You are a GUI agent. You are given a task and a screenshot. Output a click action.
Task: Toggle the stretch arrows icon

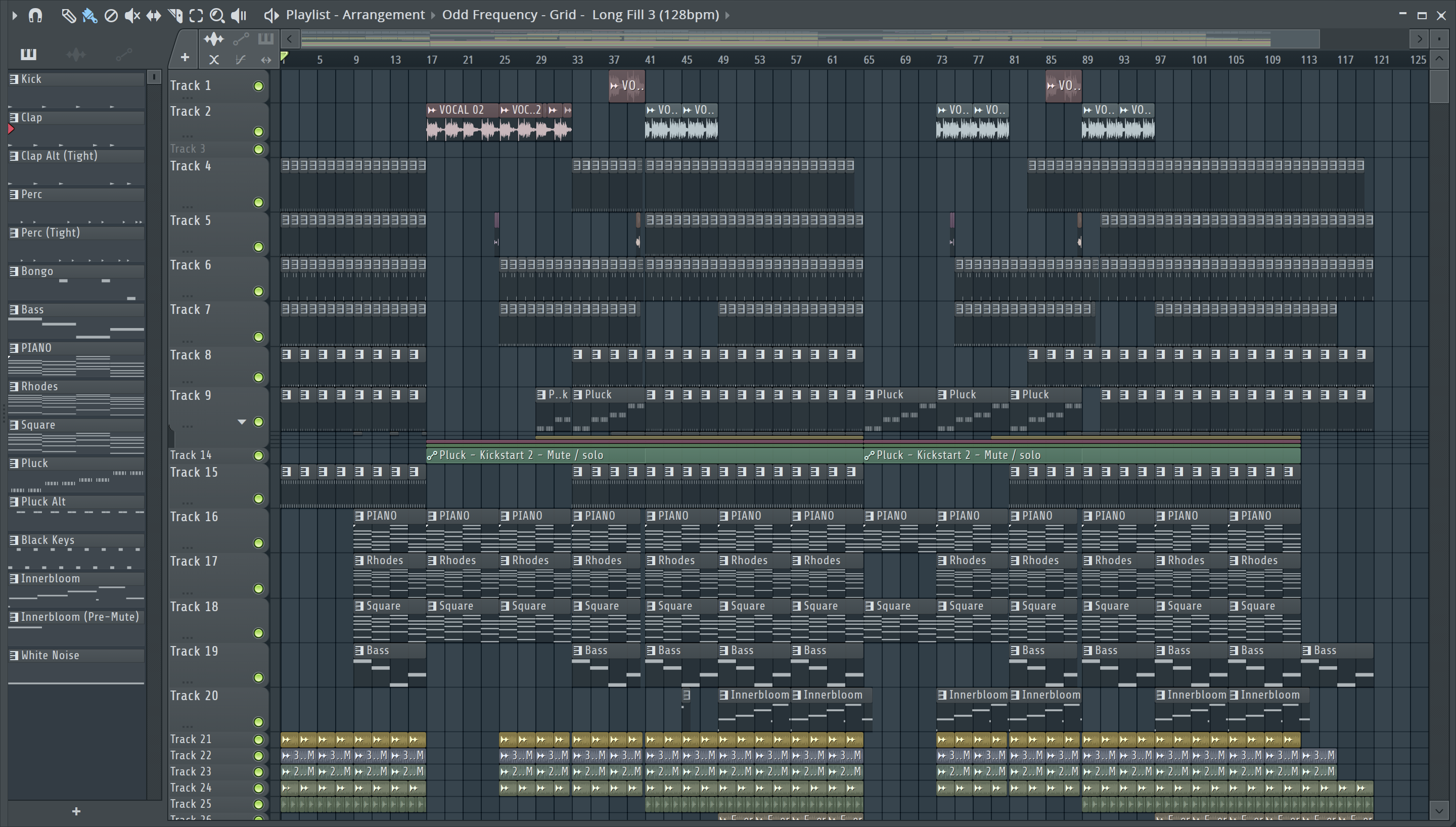pyautogui.click(x=266, y=59)
